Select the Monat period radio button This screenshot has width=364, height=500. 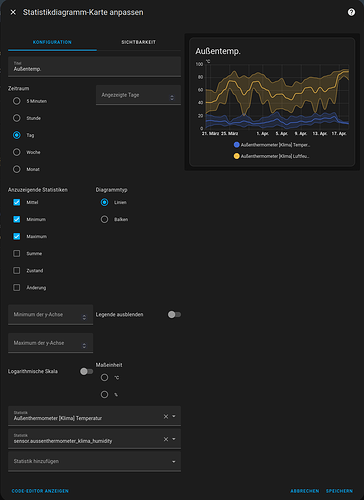[x=17, y=169]
